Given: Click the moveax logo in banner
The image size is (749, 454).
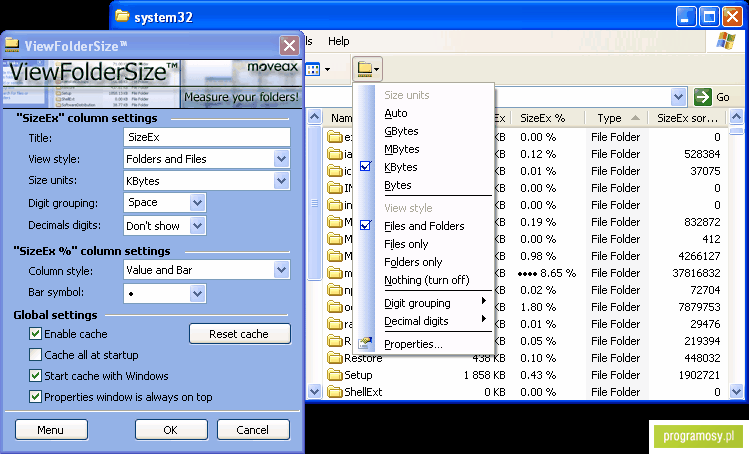Looking at the screenshot, I should coord(272,67).
